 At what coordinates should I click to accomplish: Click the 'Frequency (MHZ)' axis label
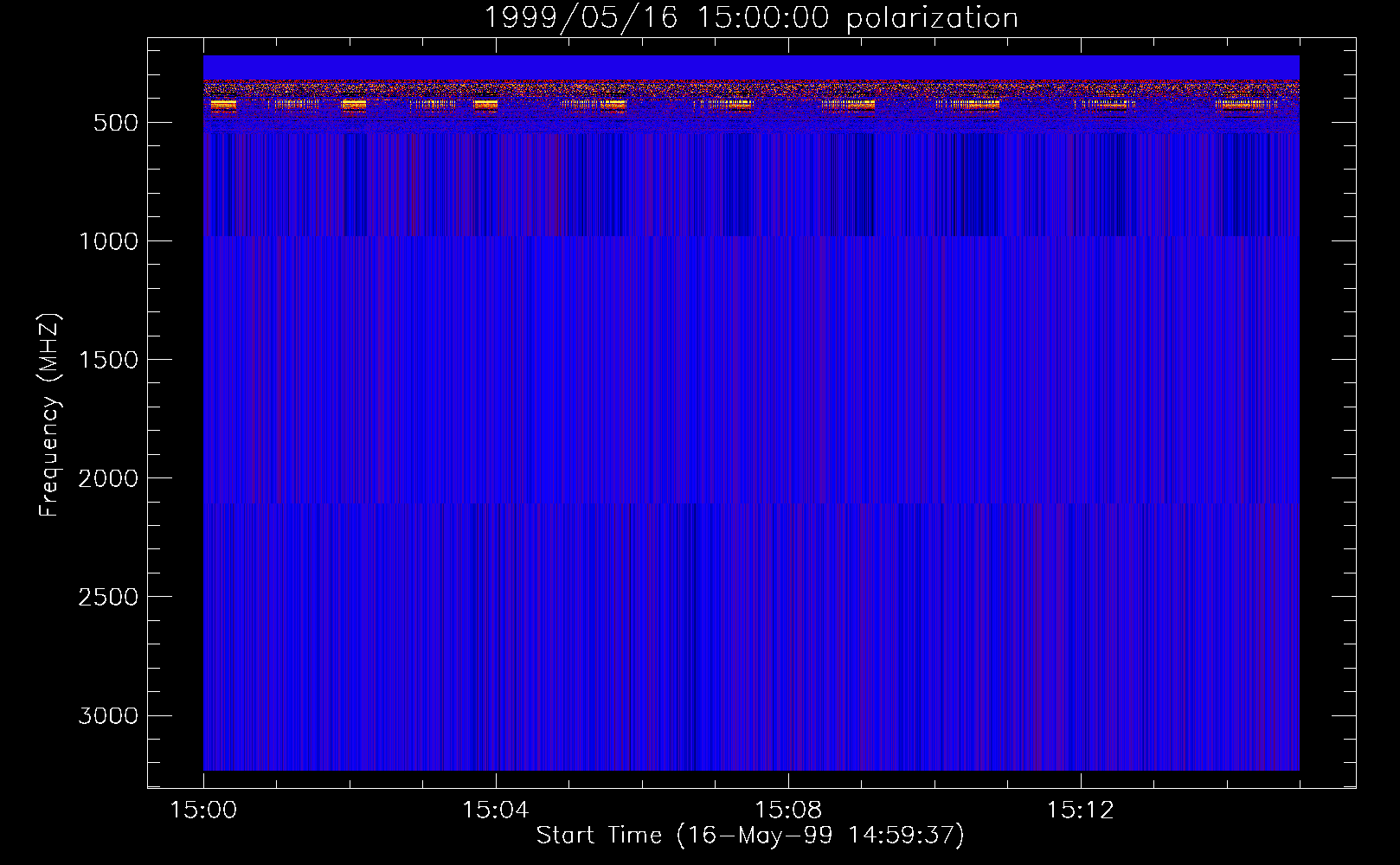49,415
